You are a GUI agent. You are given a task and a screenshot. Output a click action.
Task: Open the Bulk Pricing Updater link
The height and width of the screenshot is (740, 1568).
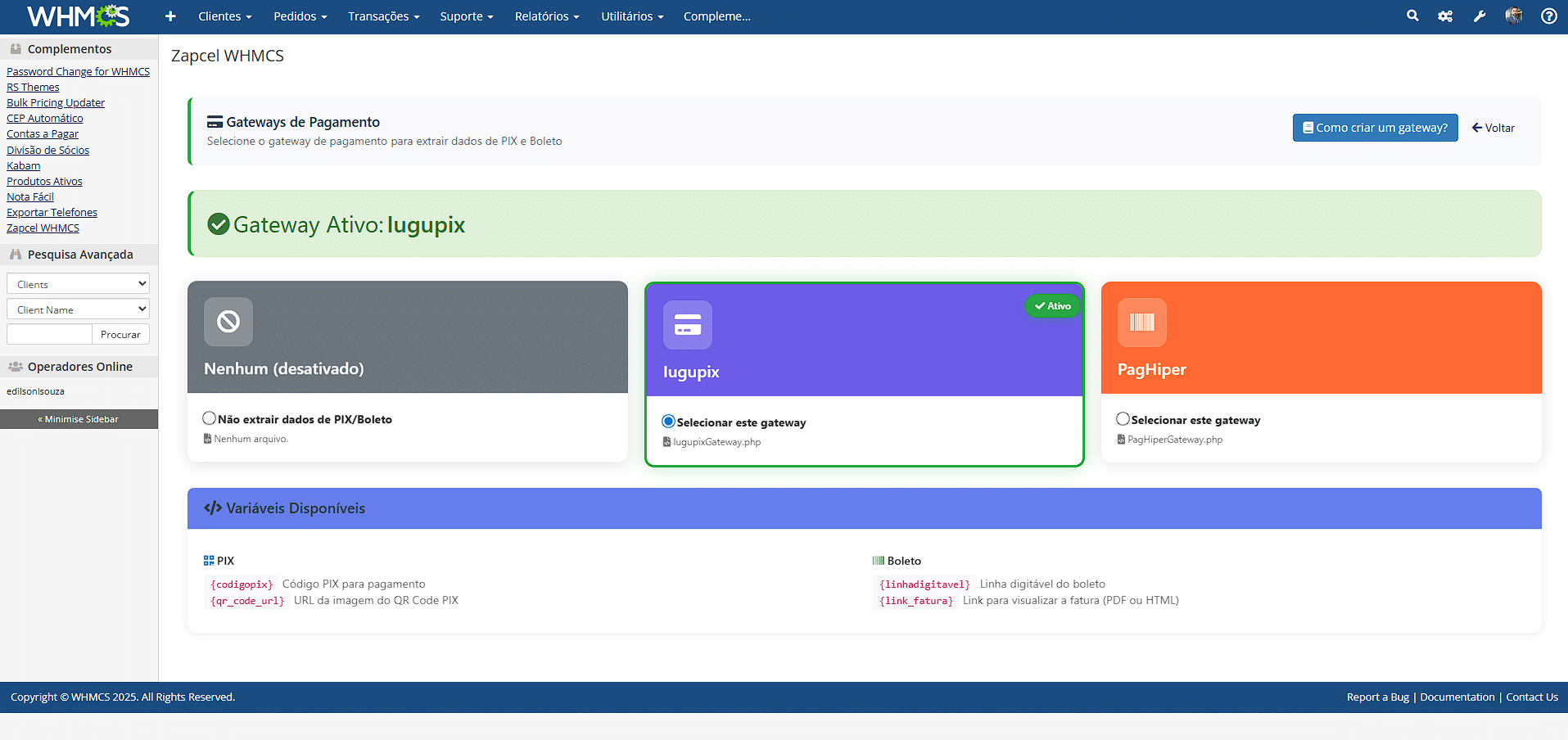click(x=56, y=102)
